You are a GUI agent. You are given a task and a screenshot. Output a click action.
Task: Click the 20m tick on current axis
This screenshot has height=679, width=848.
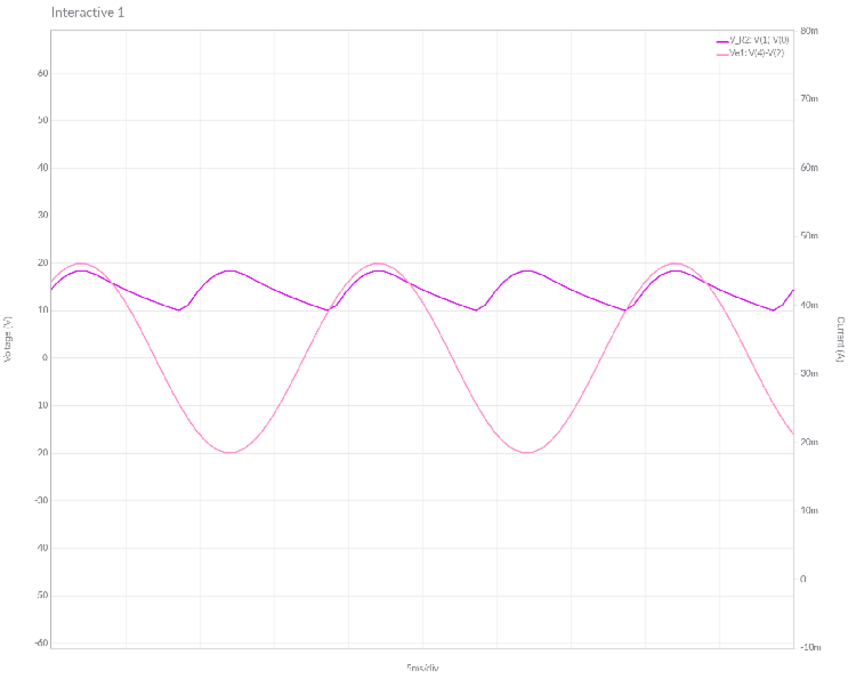pos(809,442)
